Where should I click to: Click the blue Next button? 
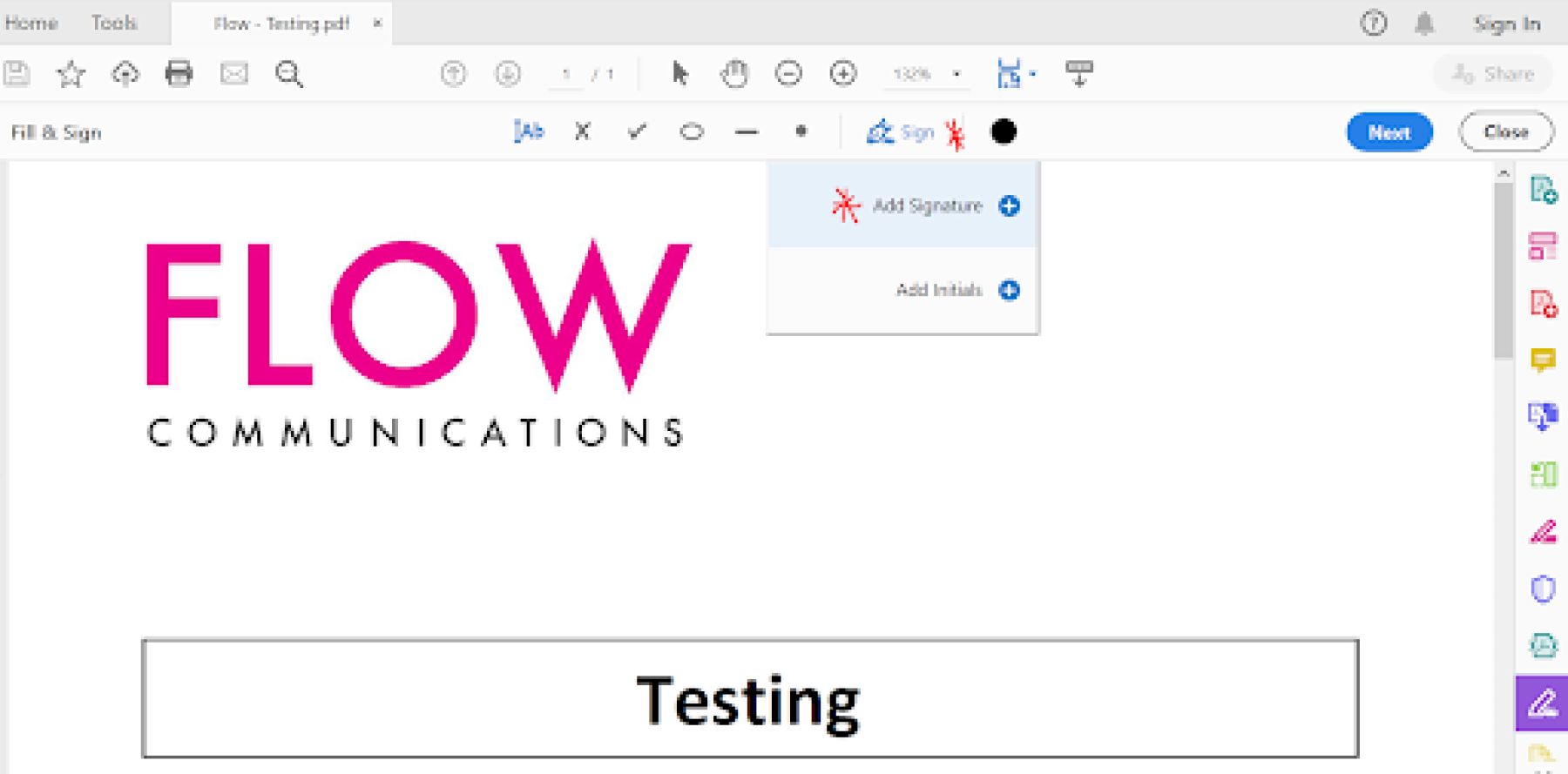[1389, 132]
